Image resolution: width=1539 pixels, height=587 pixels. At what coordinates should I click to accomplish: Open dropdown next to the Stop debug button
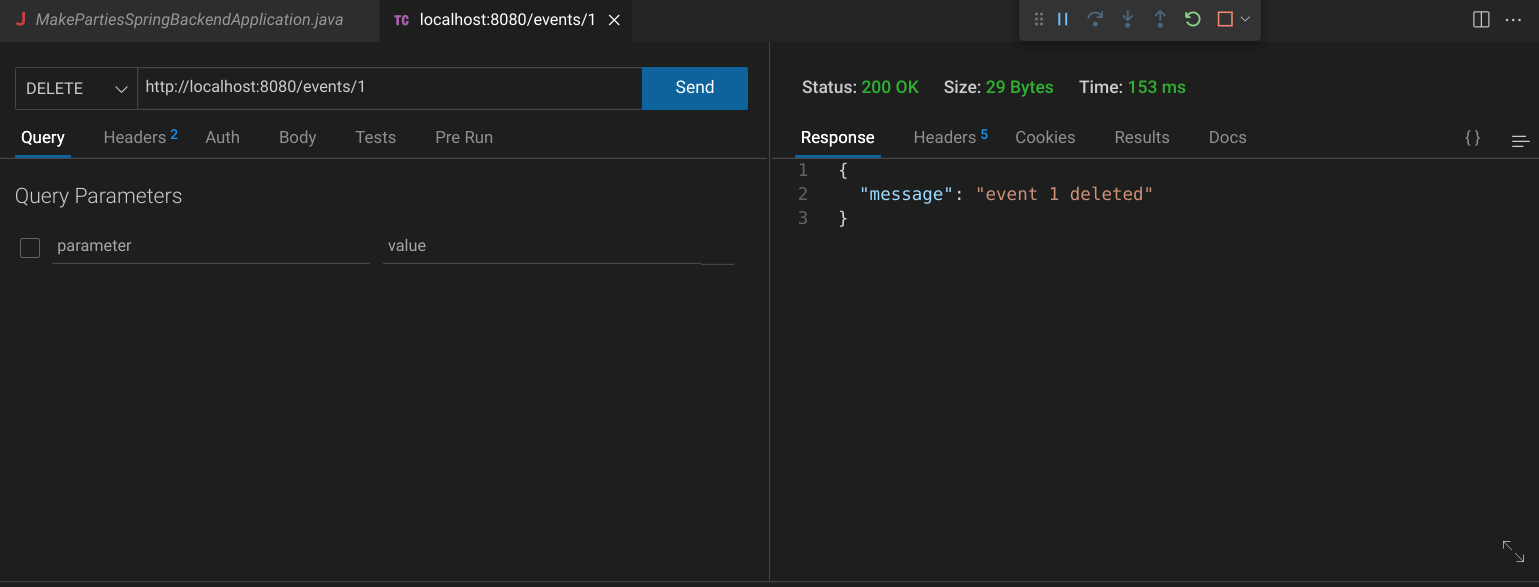coord(1245,19)
